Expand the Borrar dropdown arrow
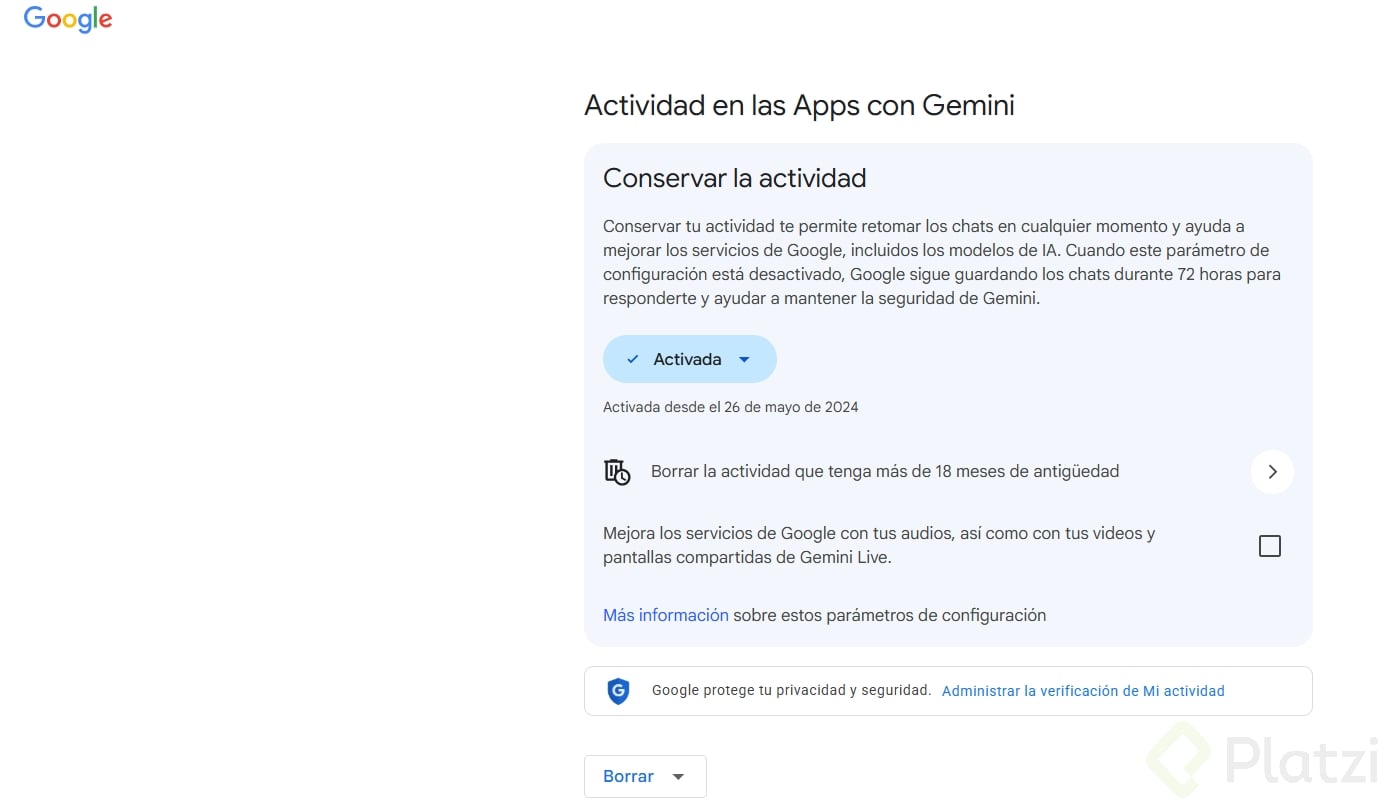The image size is (1392, 807). (x=679, y=777)
